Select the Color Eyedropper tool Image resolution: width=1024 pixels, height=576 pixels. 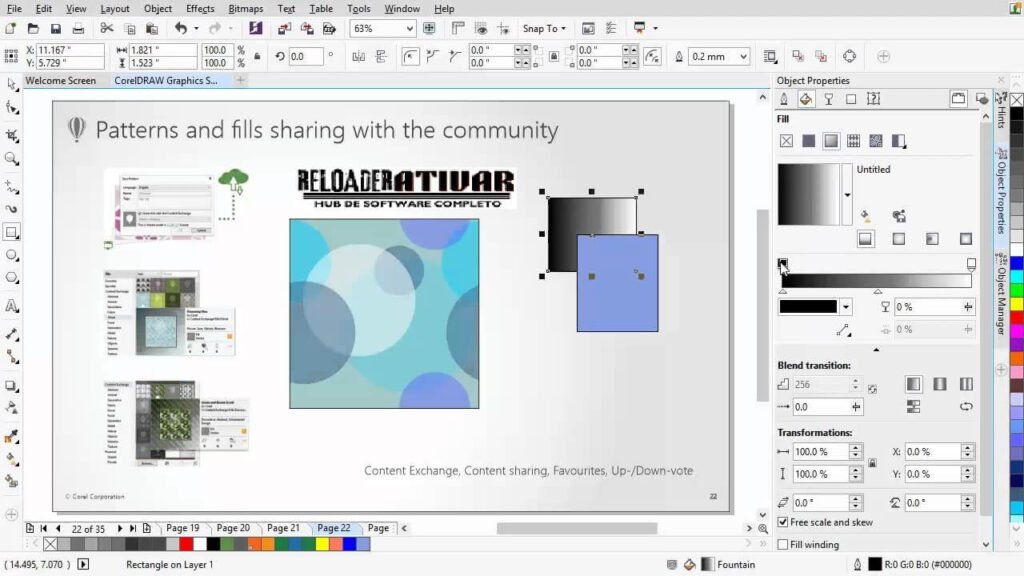point(12,436)
